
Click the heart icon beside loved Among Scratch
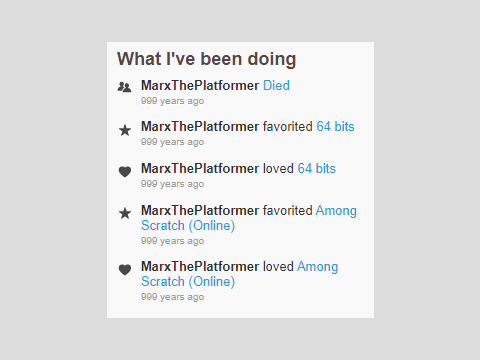(125, 270)
